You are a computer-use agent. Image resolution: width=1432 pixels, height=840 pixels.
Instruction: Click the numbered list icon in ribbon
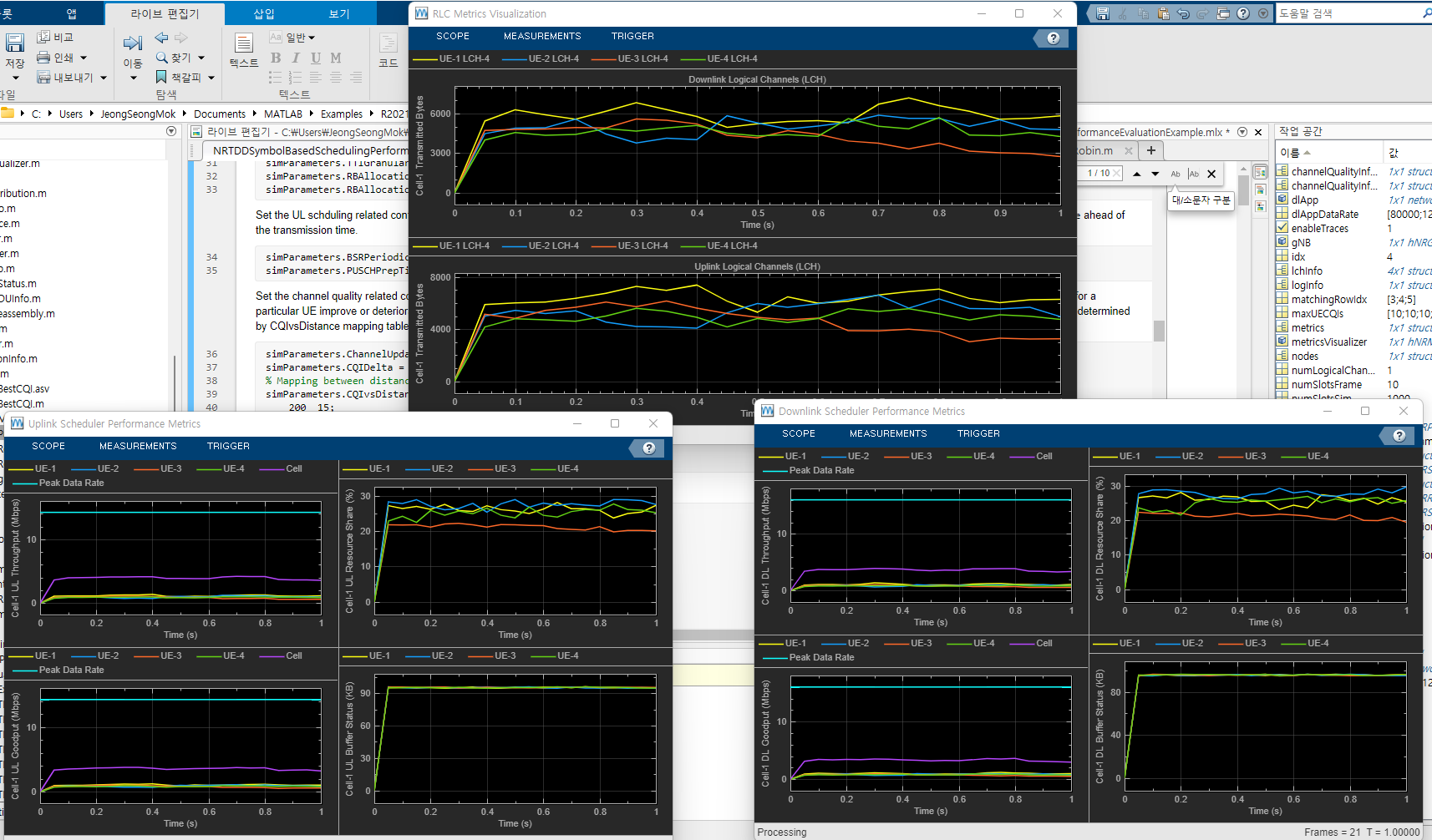point(295,77)
